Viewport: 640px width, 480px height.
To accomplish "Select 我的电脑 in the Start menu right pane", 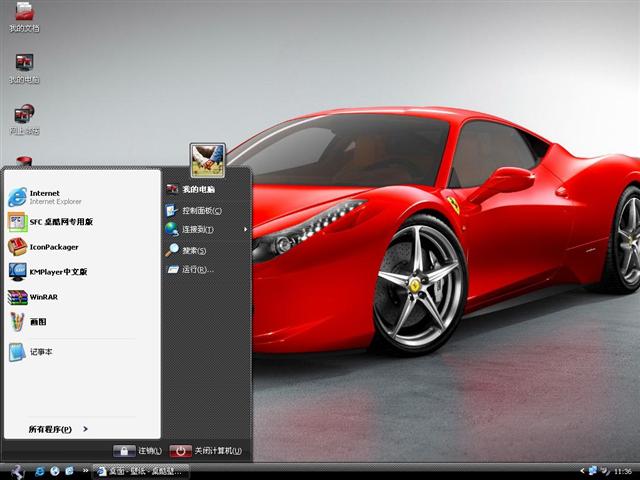I will pos(207,189).
